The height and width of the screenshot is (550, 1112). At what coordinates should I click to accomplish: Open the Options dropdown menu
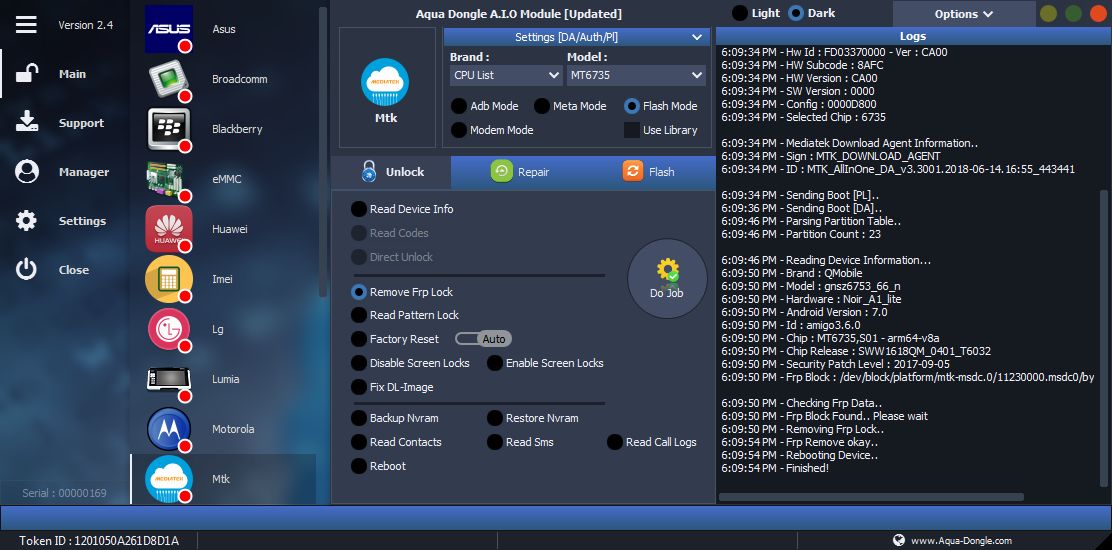pyautogui.click(x=964, y=13)
